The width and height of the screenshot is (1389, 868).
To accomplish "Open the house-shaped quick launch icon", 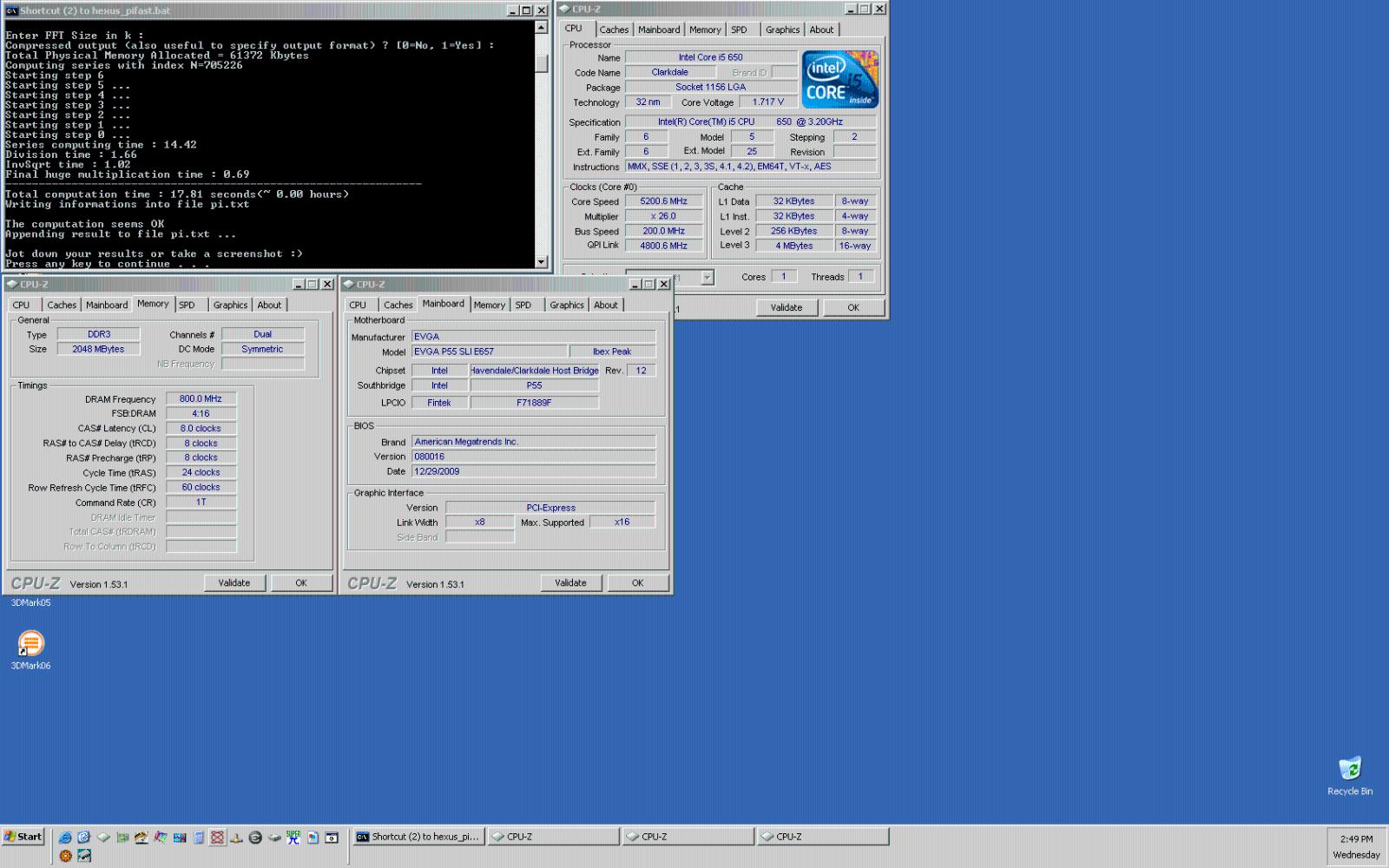I will [142, 838].
